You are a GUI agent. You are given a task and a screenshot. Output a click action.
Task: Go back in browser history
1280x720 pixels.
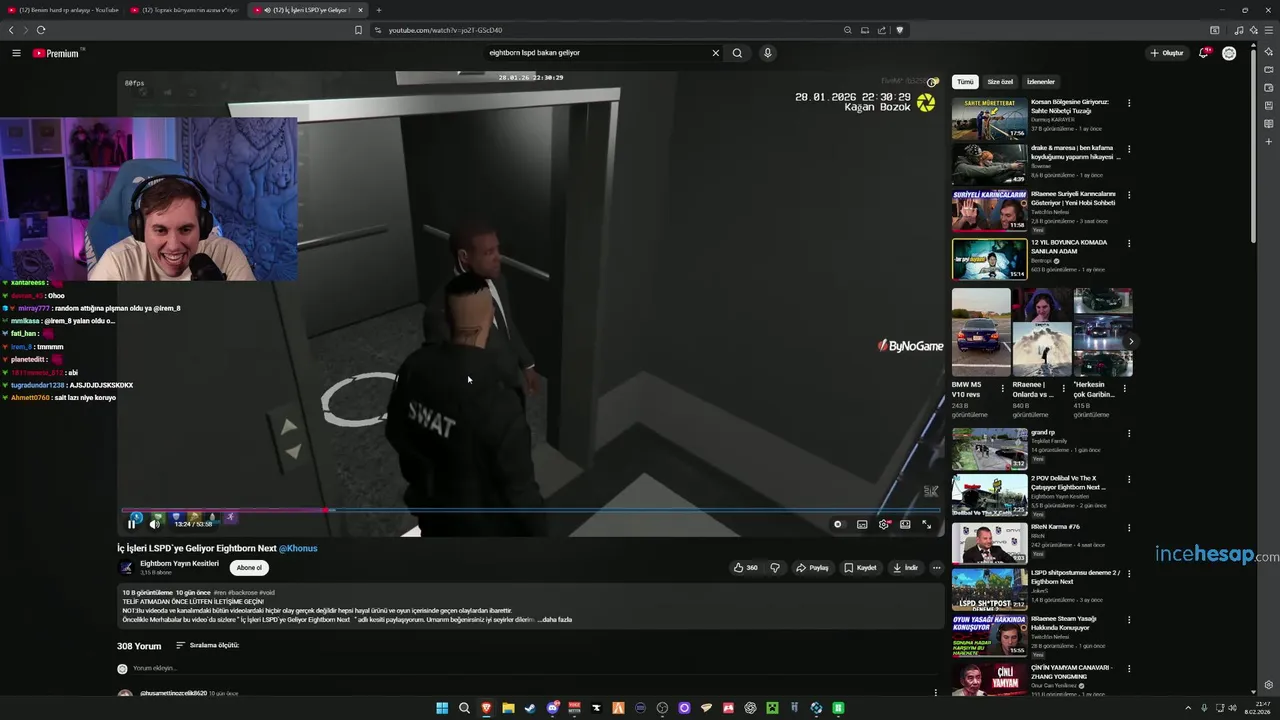[11, 30]
